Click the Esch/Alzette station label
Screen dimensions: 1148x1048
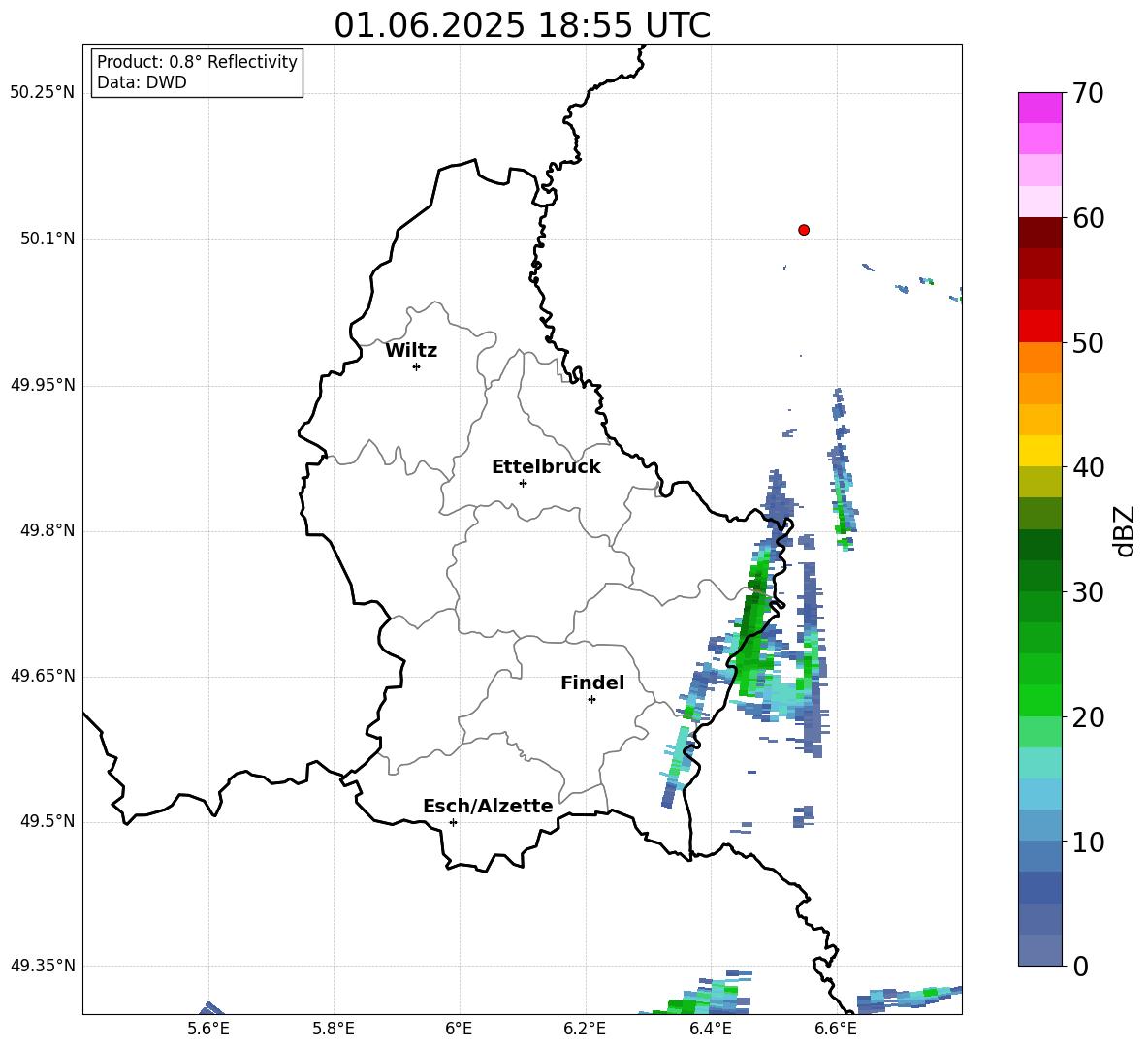pyautogui.click(x=489, y=806)
